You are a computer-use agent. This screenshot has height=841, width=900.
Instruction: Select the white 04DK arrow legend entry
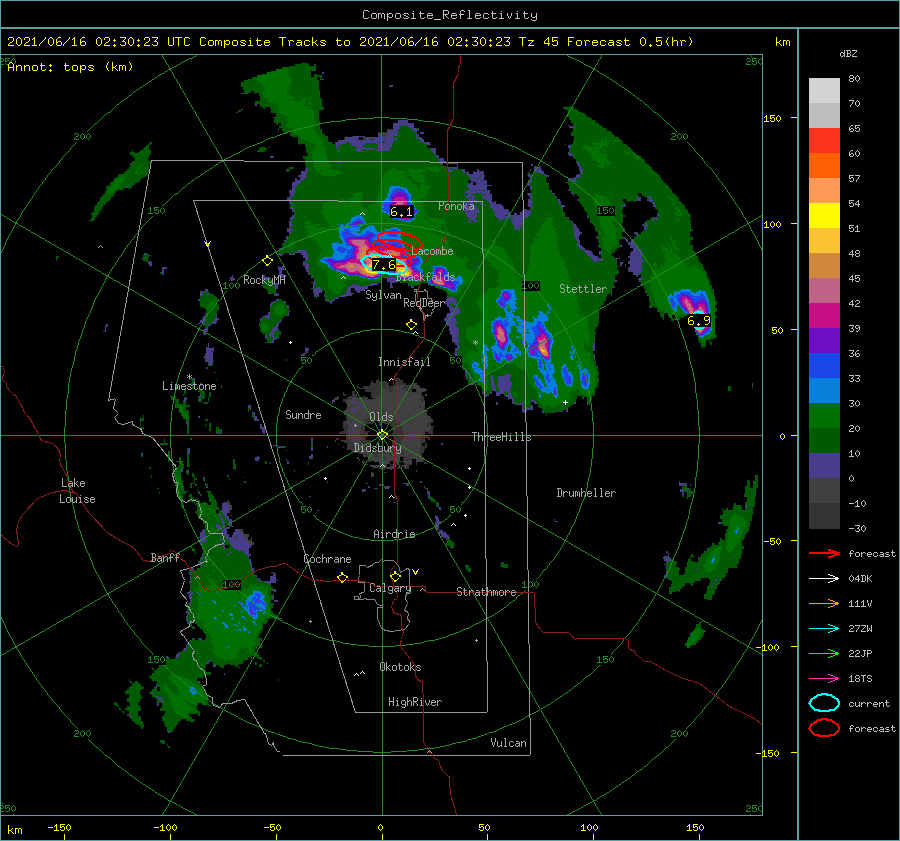(x=824, y=579)
